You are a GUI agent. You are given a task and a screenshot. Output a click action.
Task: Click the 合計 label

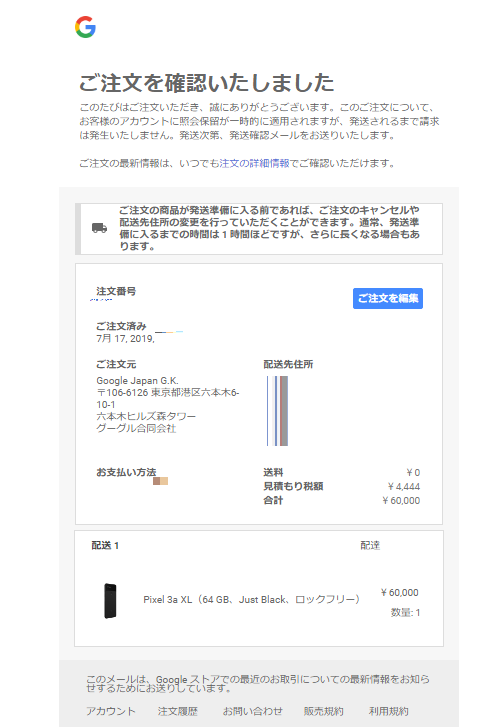pos(273,500)
